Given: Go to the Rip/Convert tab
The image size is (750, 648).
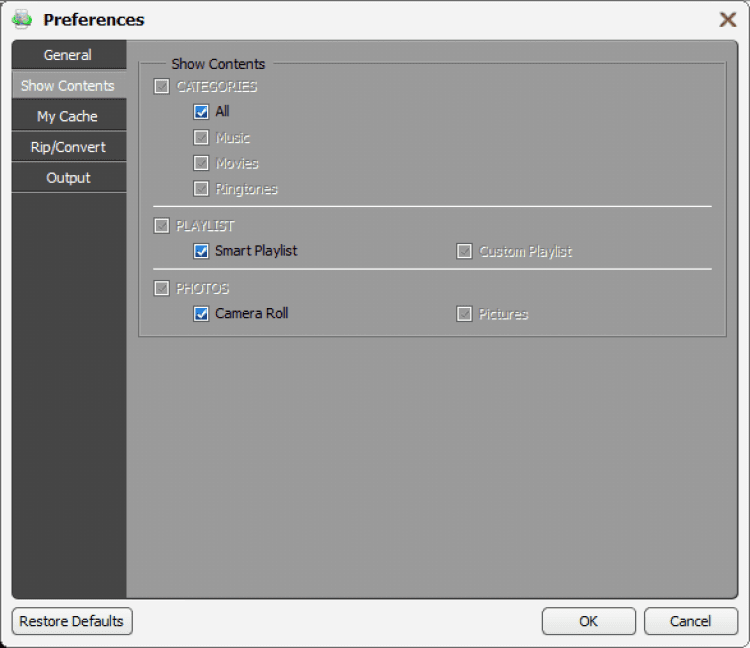Looking at the screenshot, I should tap(68, 147).
